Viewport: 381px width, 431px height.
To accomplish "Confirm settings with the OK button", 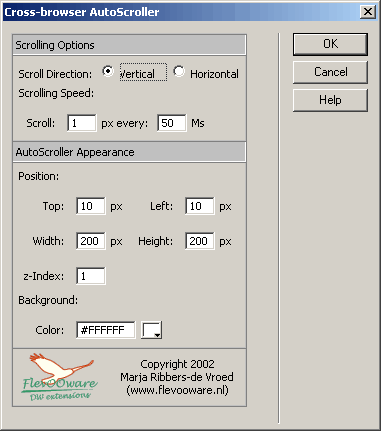I will (x=330, y=44).
